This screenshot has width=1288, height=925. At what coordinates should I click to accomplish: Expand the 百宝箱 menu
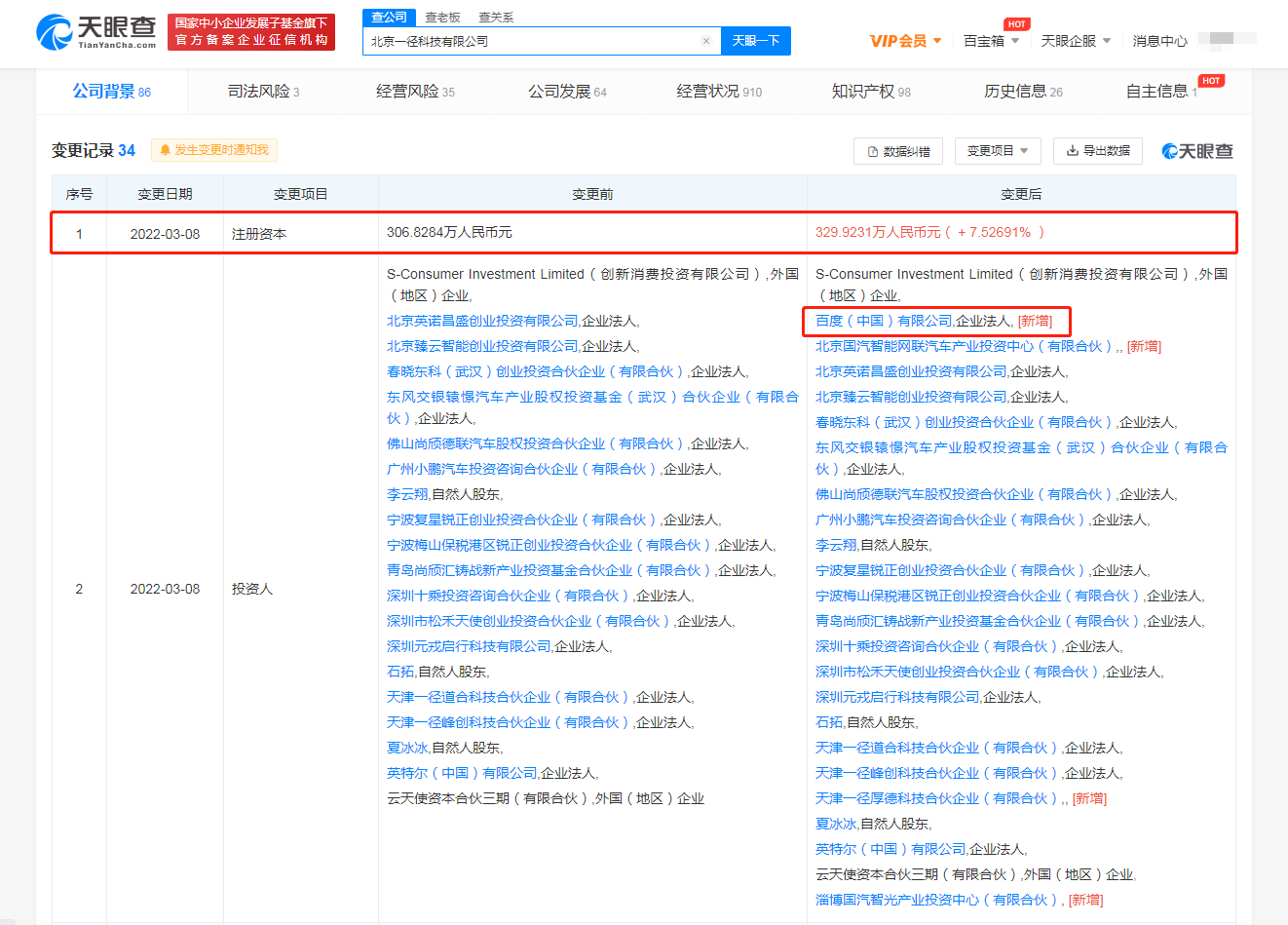[991, 41]
